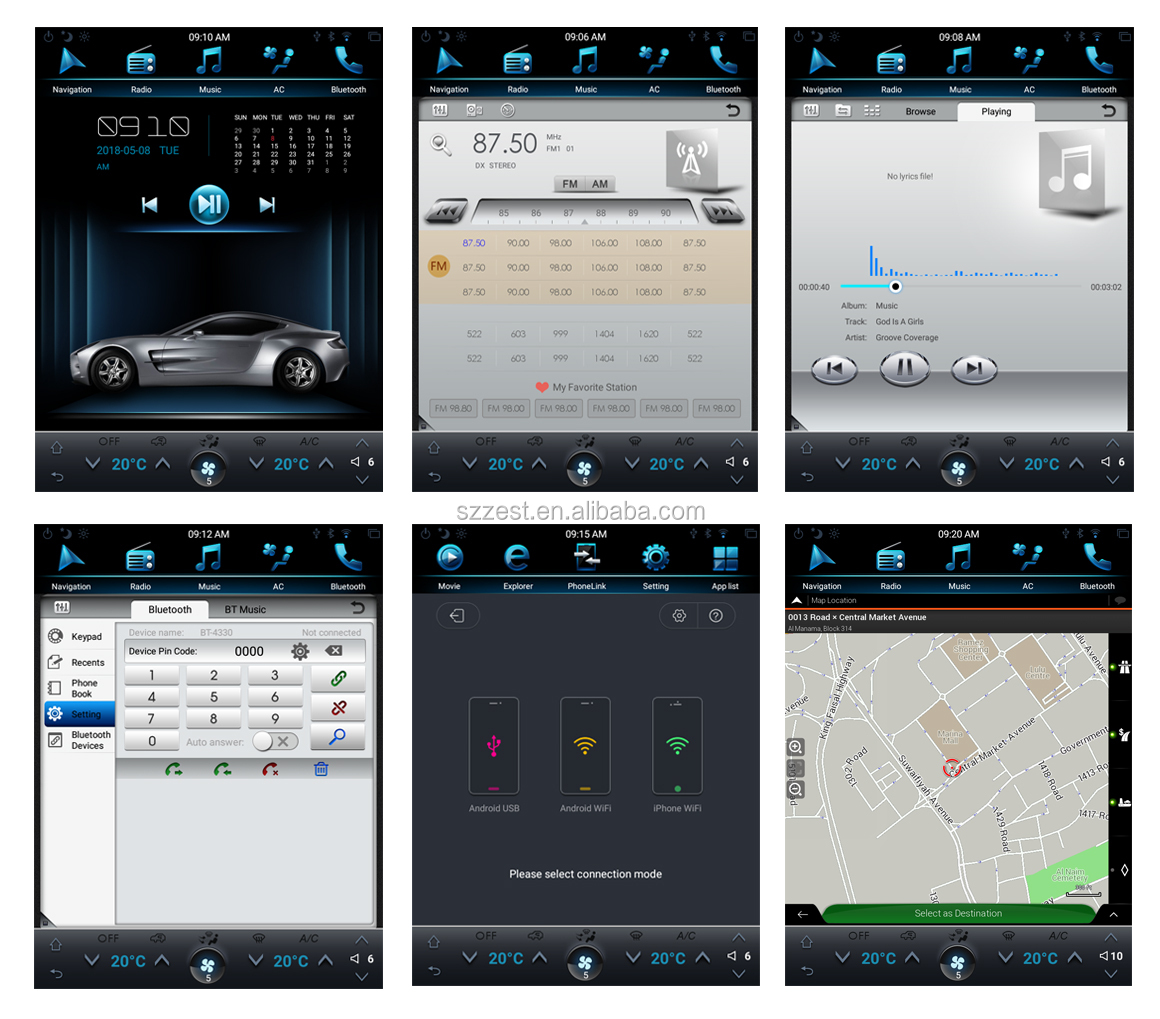
Task: Tap the red unlink disconnect icon
Action: (x=338, y=707)
